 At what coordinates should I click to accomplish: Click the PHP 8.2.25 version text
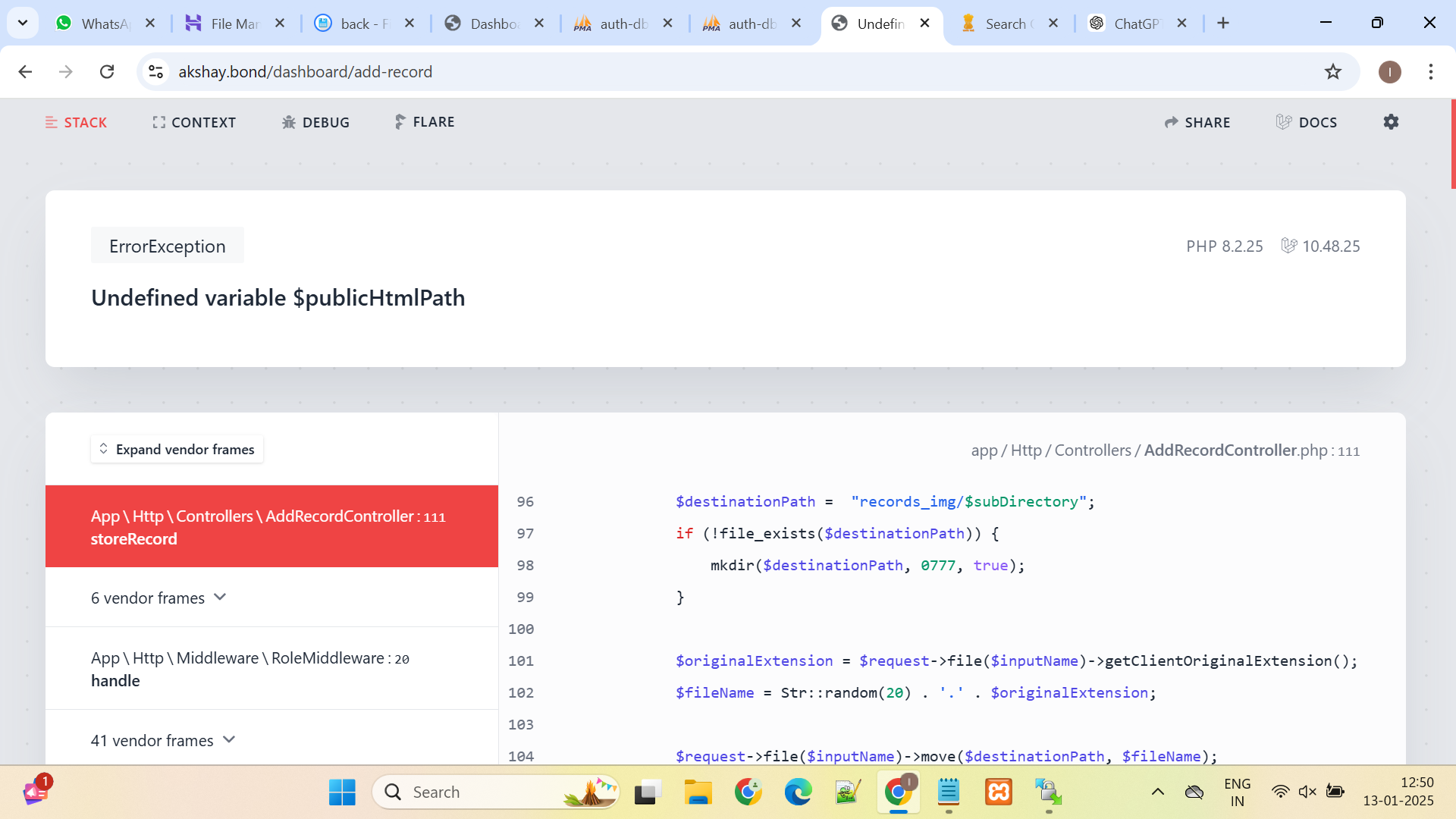pos(1225,246)
